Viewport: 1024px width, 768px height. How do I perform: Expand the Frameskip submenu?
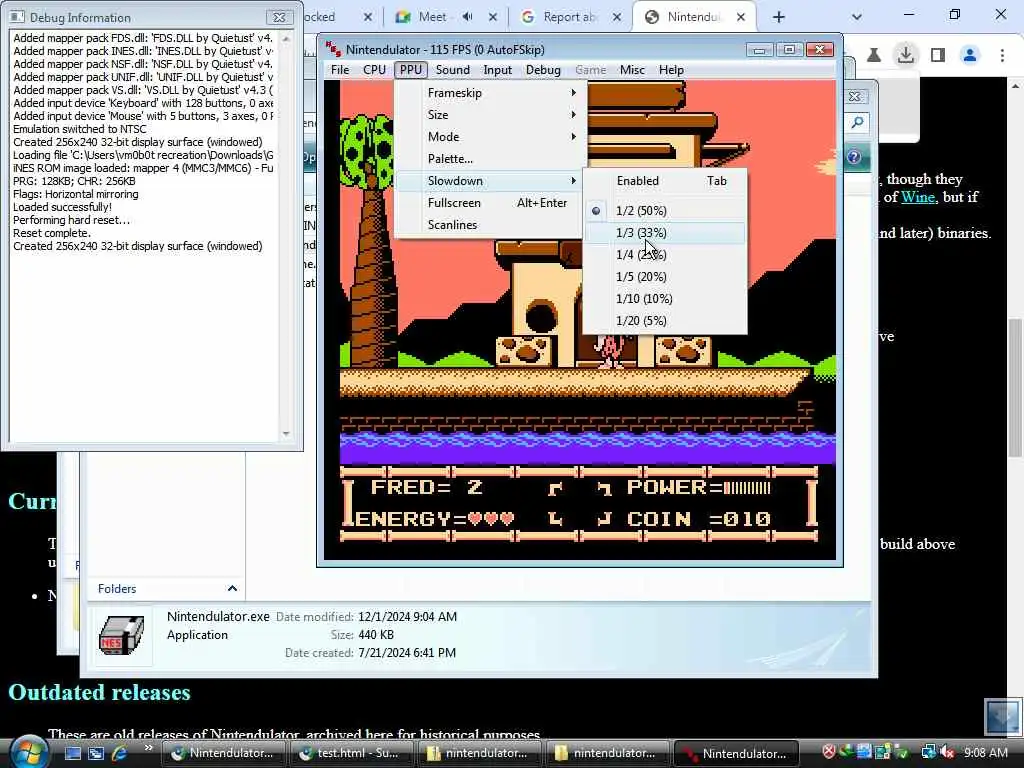point(490,93)
